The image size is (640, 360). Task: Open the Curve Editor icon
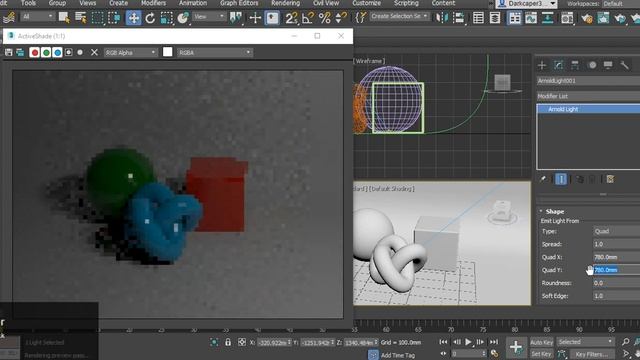531,18
